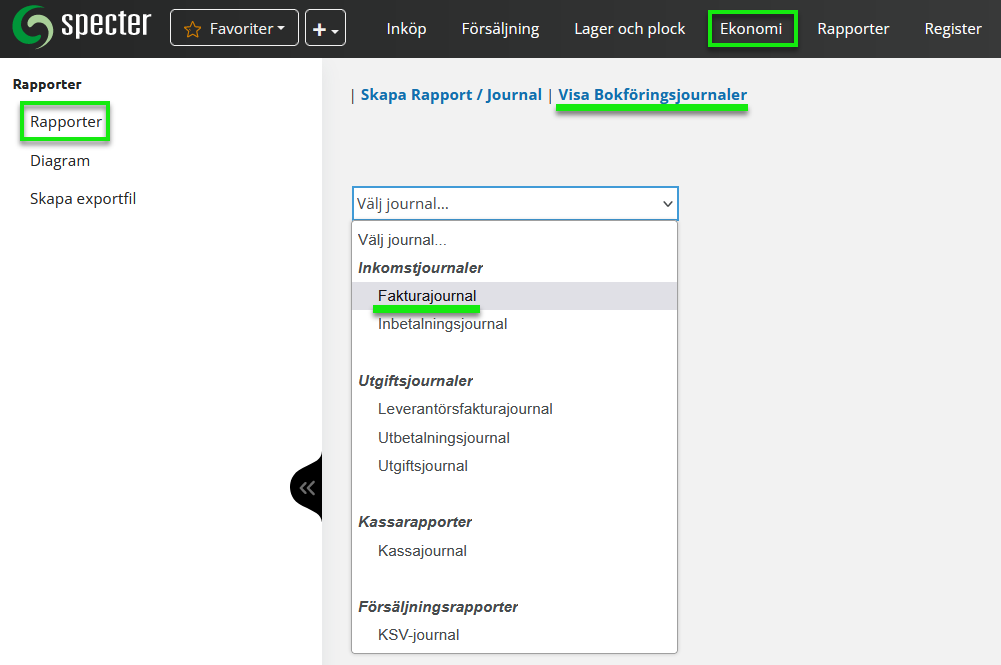Select Rapporter in the sidebar
Screen dimensions: 1001x665
coord(66,122)
